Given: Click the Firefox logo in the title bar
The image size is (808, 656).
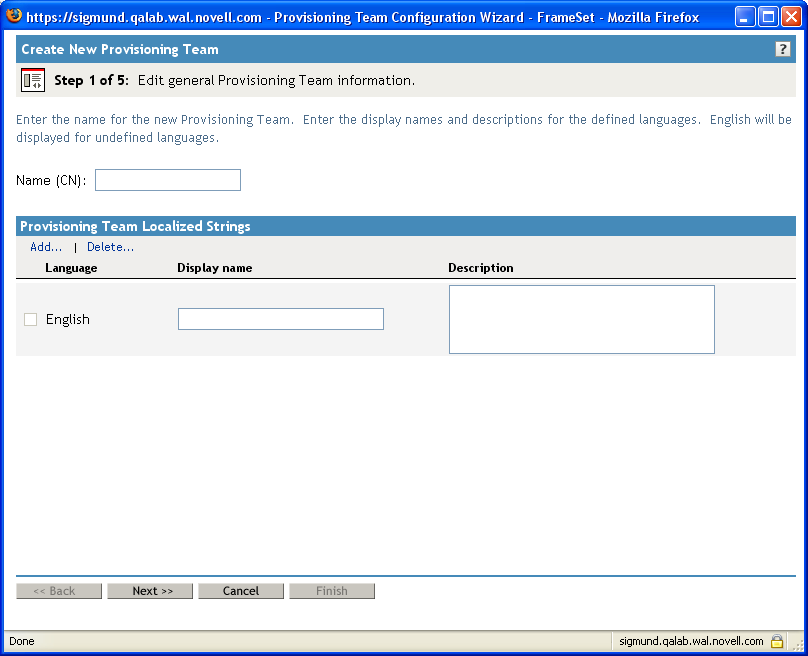Looking at the screenshot, I should coord(14,16).
